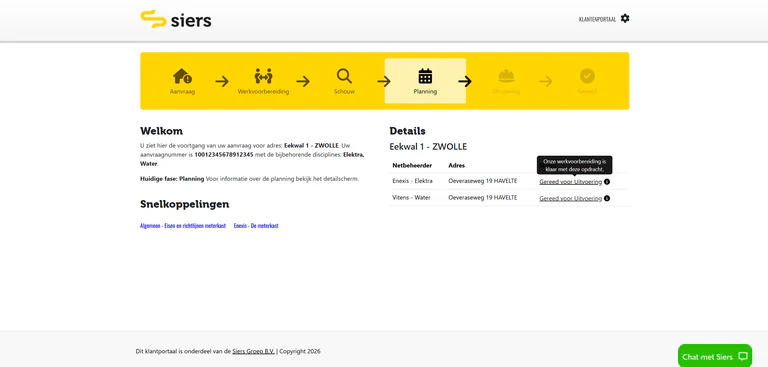Open the Klantenportaal menu label
This screenshot has width=768, height=367.
(597, 20)
